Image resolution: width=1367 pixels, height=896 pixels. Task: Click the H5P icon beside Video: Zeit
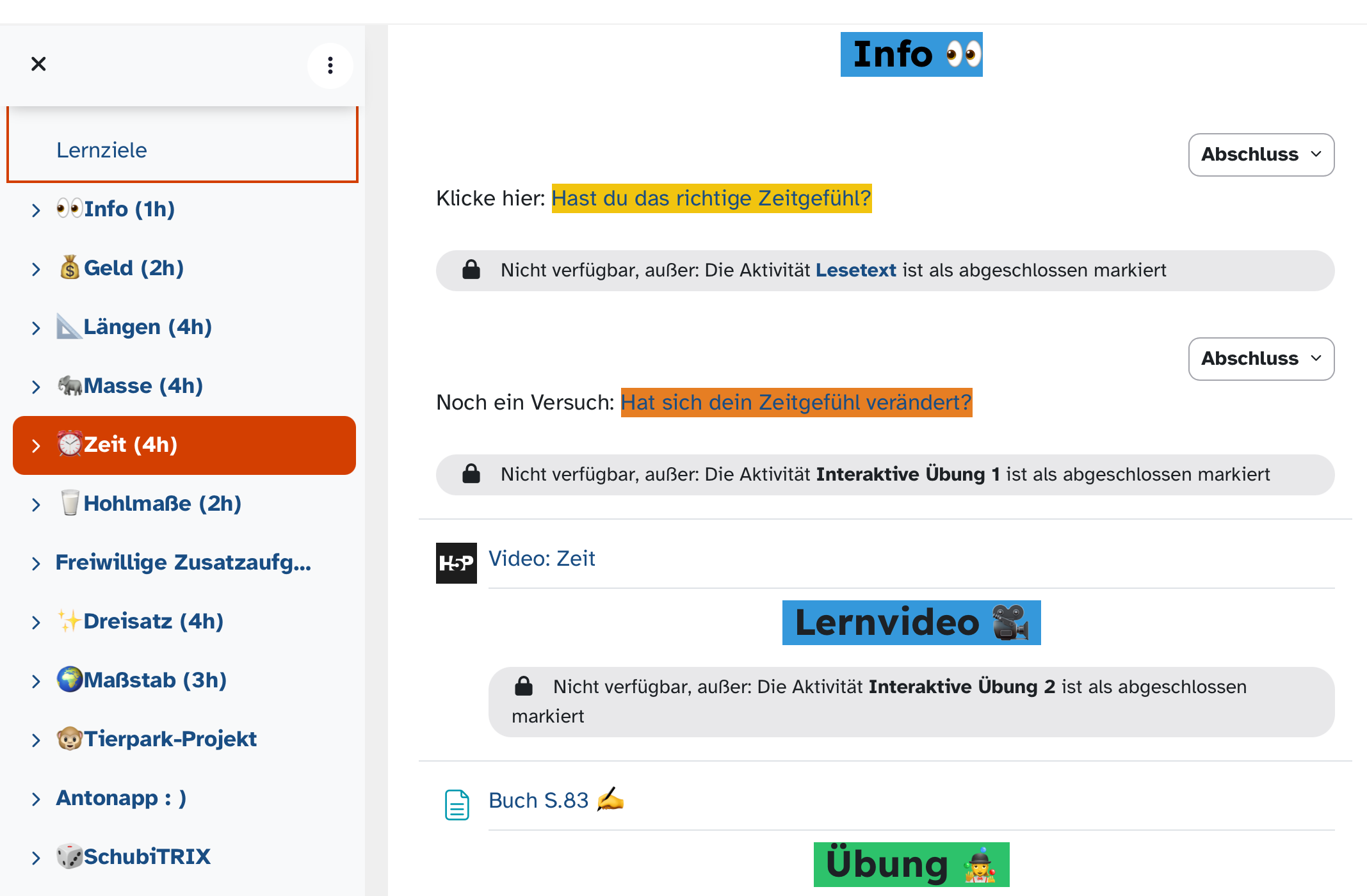pyautogui.click(x=456, y=563)
